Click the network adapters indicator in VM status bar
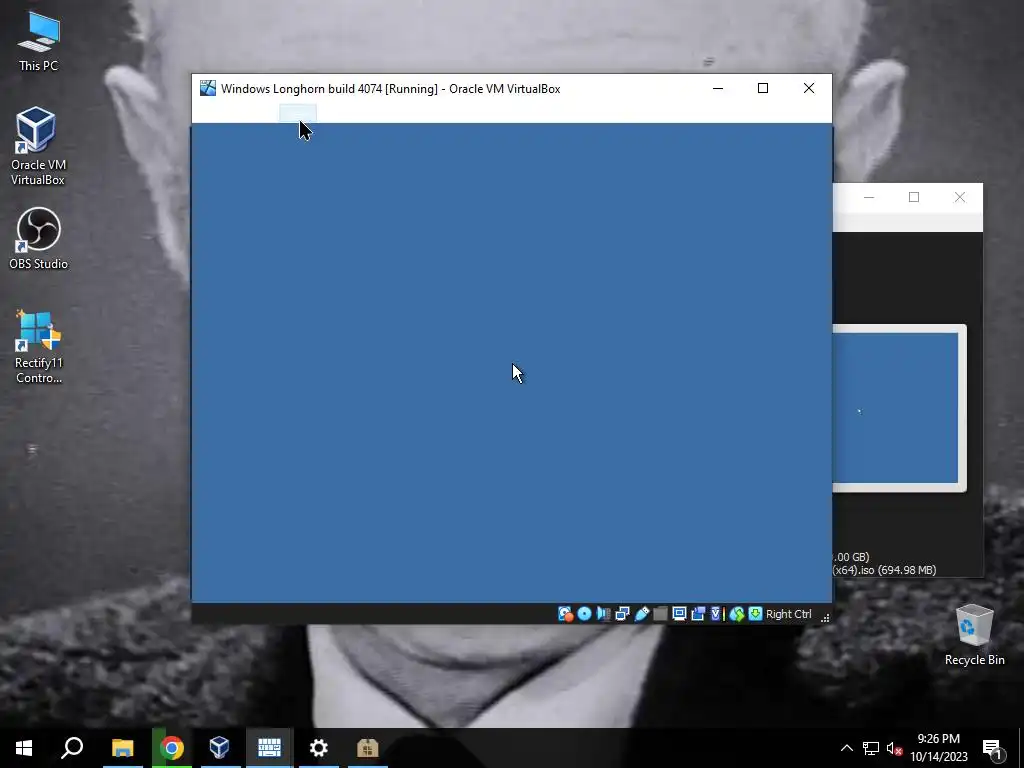 pyautogui.click(x=622, y=614)
